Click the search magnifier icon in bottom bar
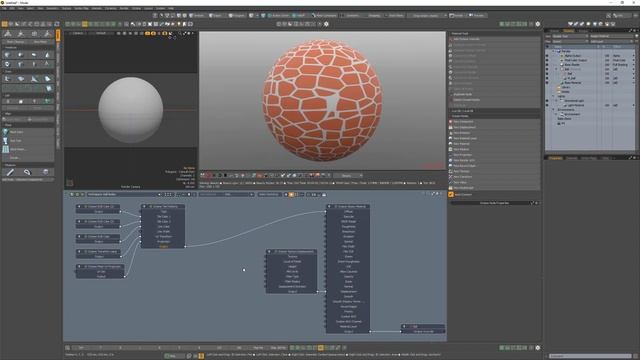The image size is (640, 360). coord(67,348)
